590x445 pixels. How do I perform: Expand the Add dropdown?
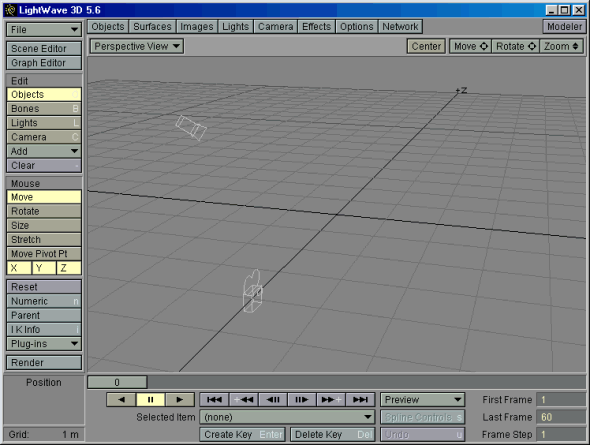click(x=44, y=151)
